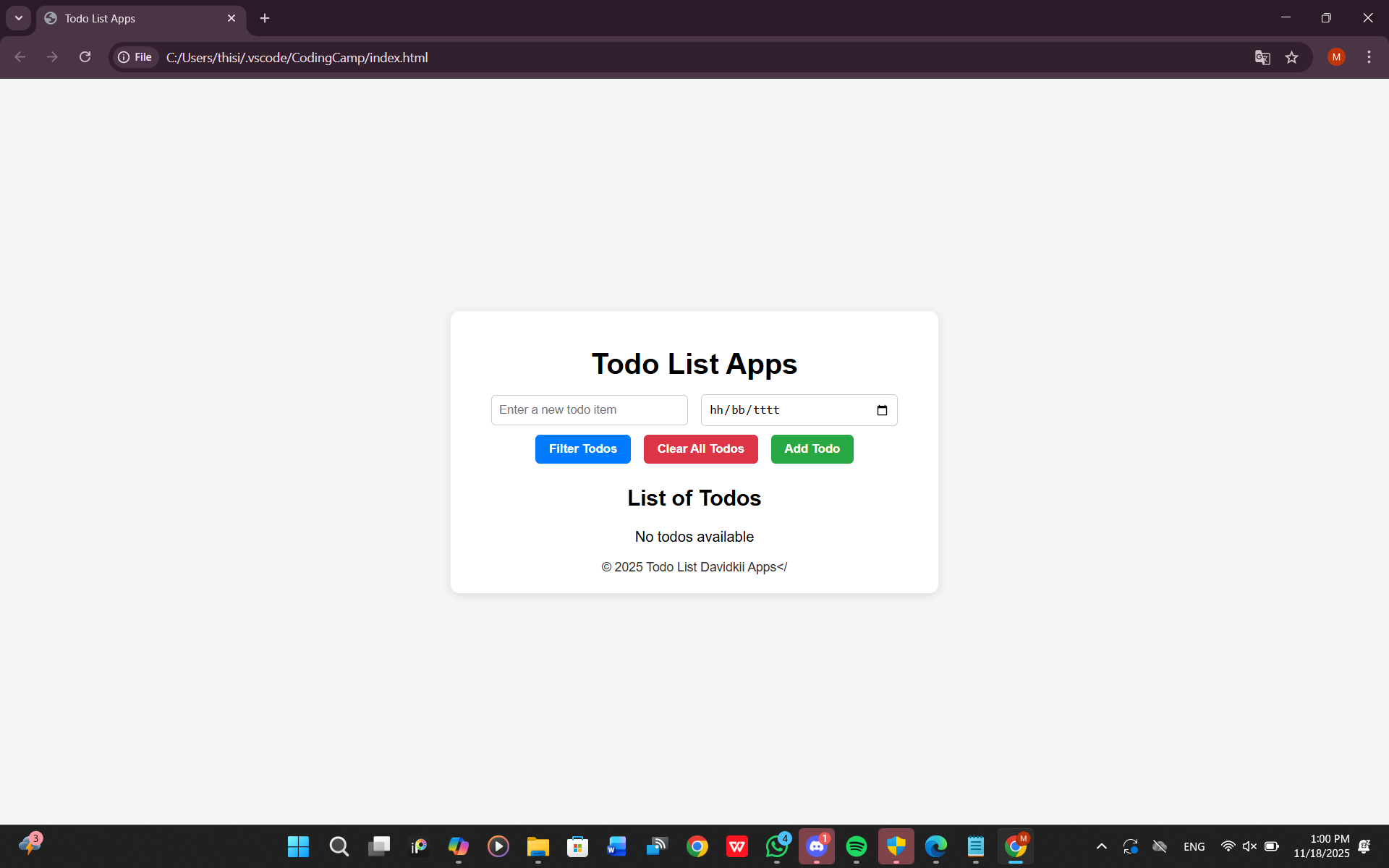
Task: Reload the index.html page
Action: [x=85, y=57]
